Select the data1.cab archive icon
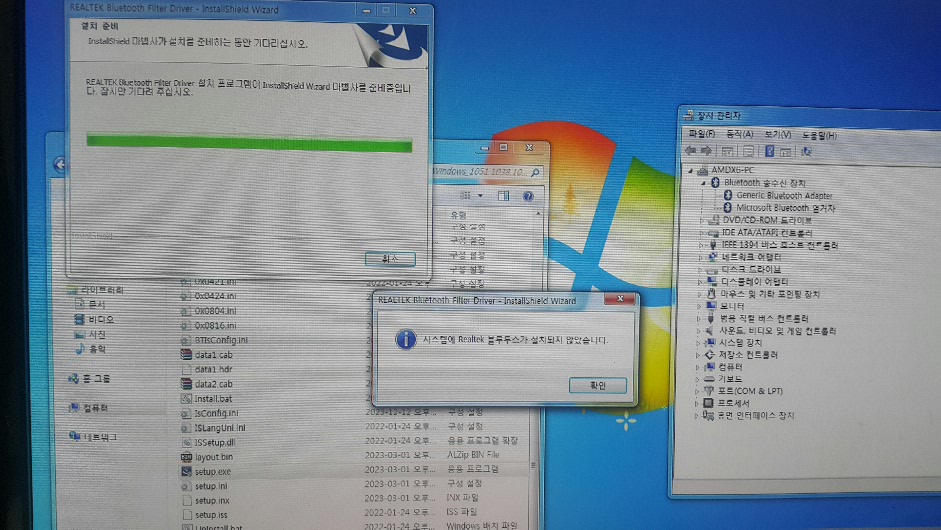Viewport: 941px width, 530px height. coord(186,355)
